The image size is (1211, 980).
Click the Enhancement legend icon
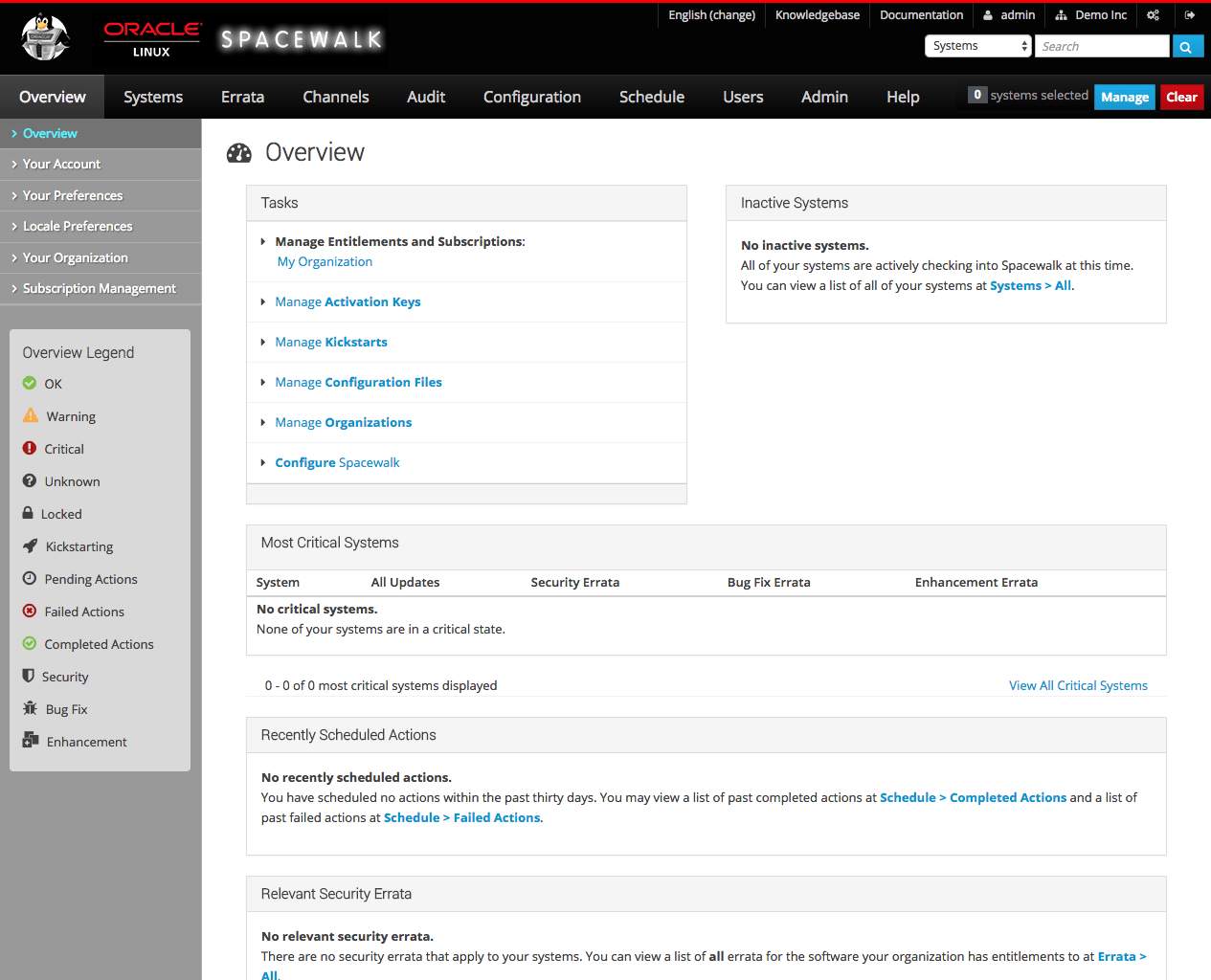(x=31, y=740)
